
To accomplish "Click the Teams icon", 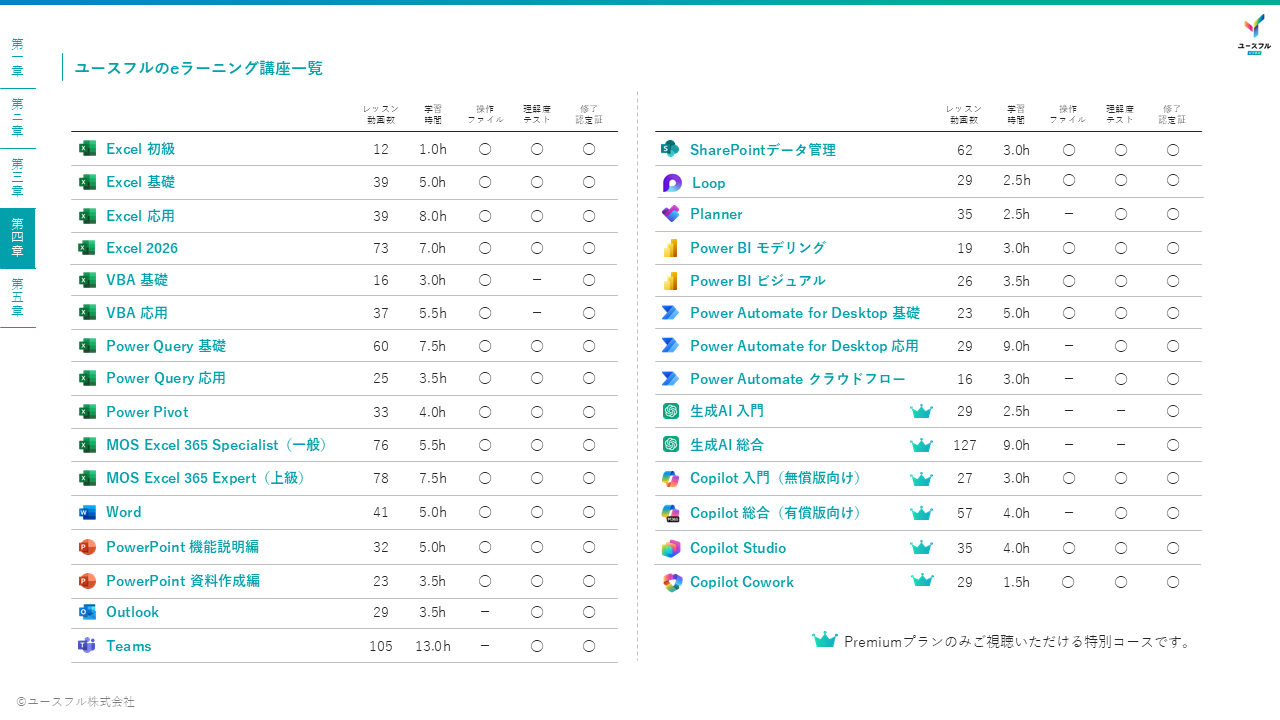I will pyautogui.click(x=87, y=646).
